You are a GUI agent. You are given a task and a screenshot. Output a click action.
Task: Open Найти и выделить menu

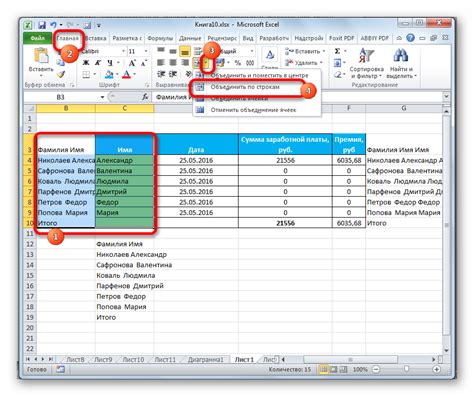pyautogui.click(x=401, y=64)
